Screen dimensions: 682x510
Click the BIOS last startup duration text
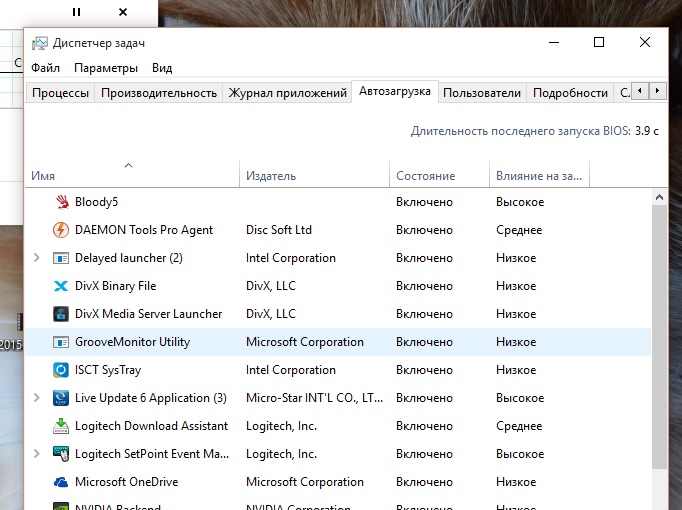[x=535, y=131]
